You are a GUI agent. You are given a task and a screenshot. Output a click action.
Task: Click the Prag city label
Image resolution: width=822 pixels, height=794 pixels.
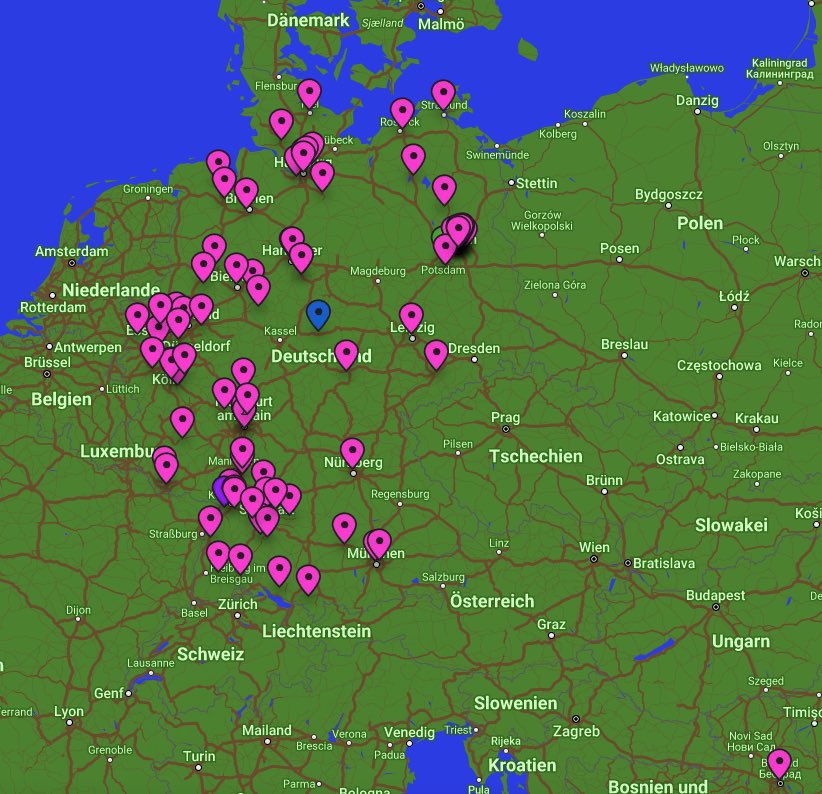click(x=505, y=417)
